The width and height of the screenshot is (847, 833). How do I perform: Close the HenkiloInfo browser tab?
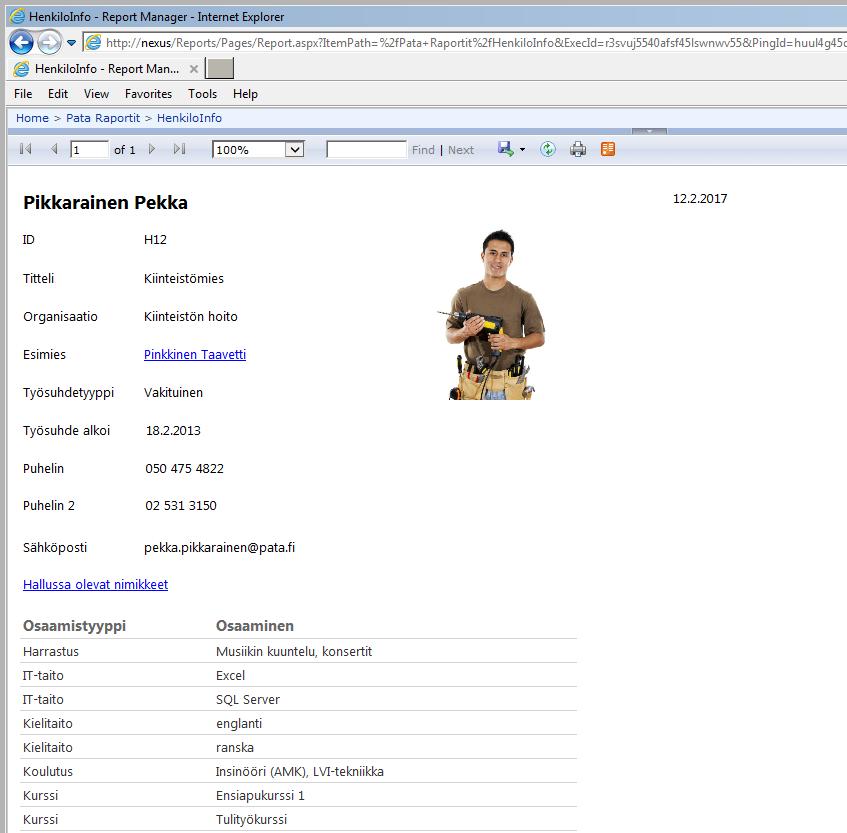[x=194, y=69]
